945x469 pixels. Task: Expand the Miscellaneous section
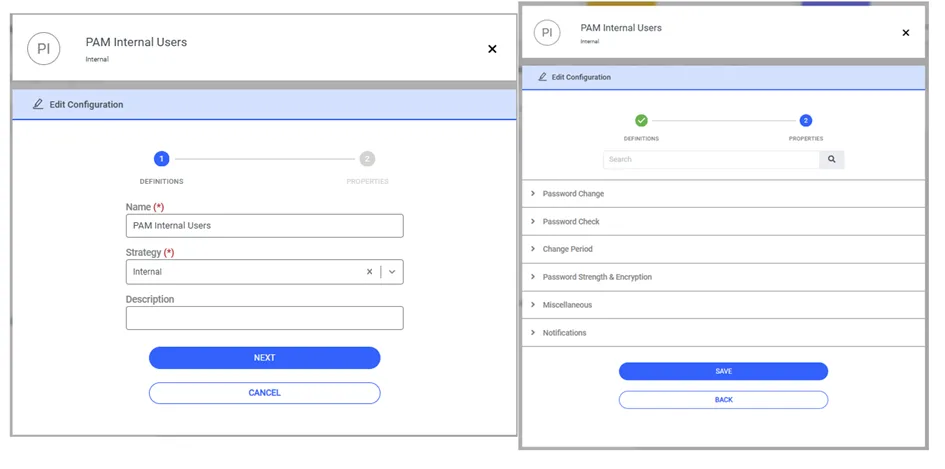click(723, 304)
